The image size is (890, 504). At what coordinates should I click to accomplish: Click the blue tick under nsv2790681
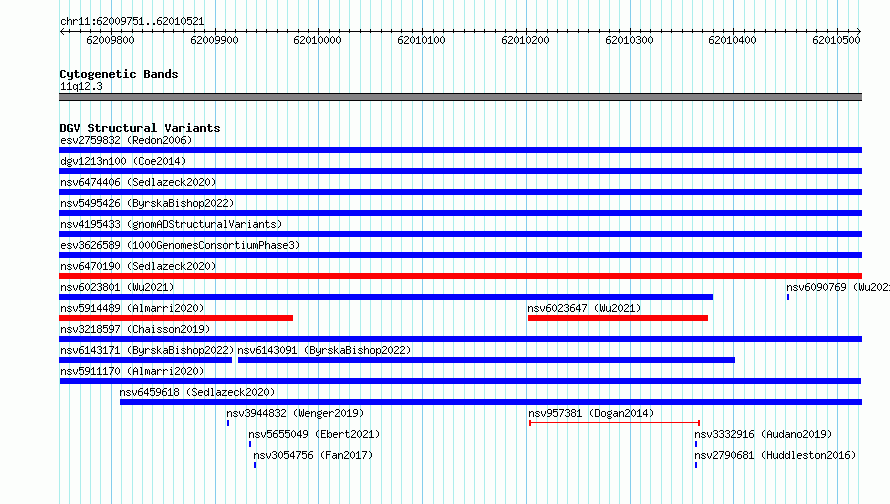coord(696,465)
